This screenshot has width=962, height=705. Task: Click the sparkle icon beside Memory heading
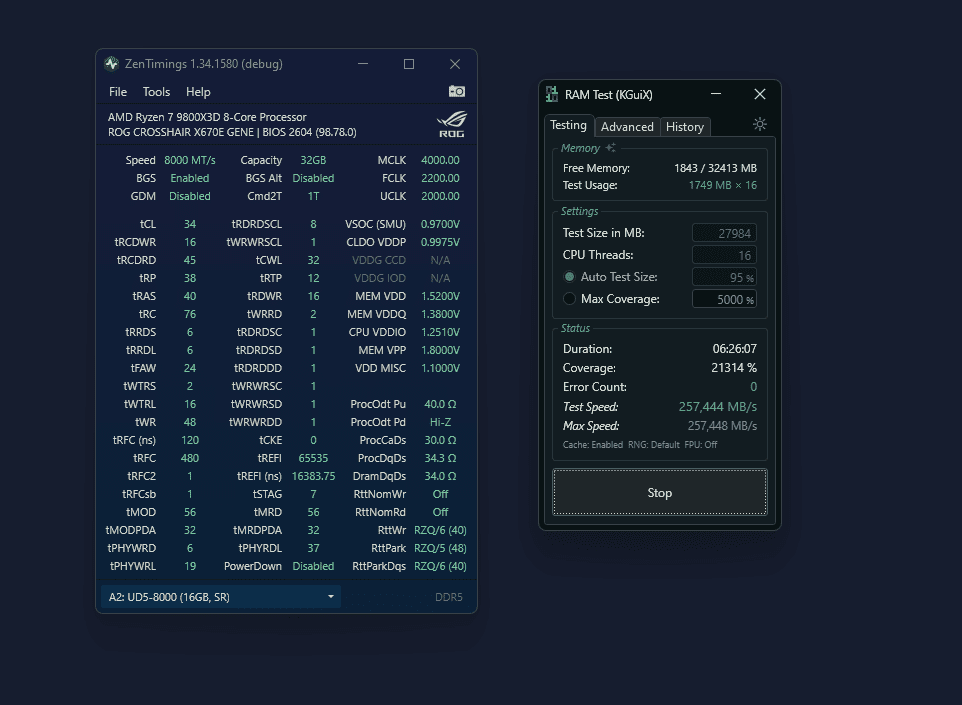click(x=610, y=148)
